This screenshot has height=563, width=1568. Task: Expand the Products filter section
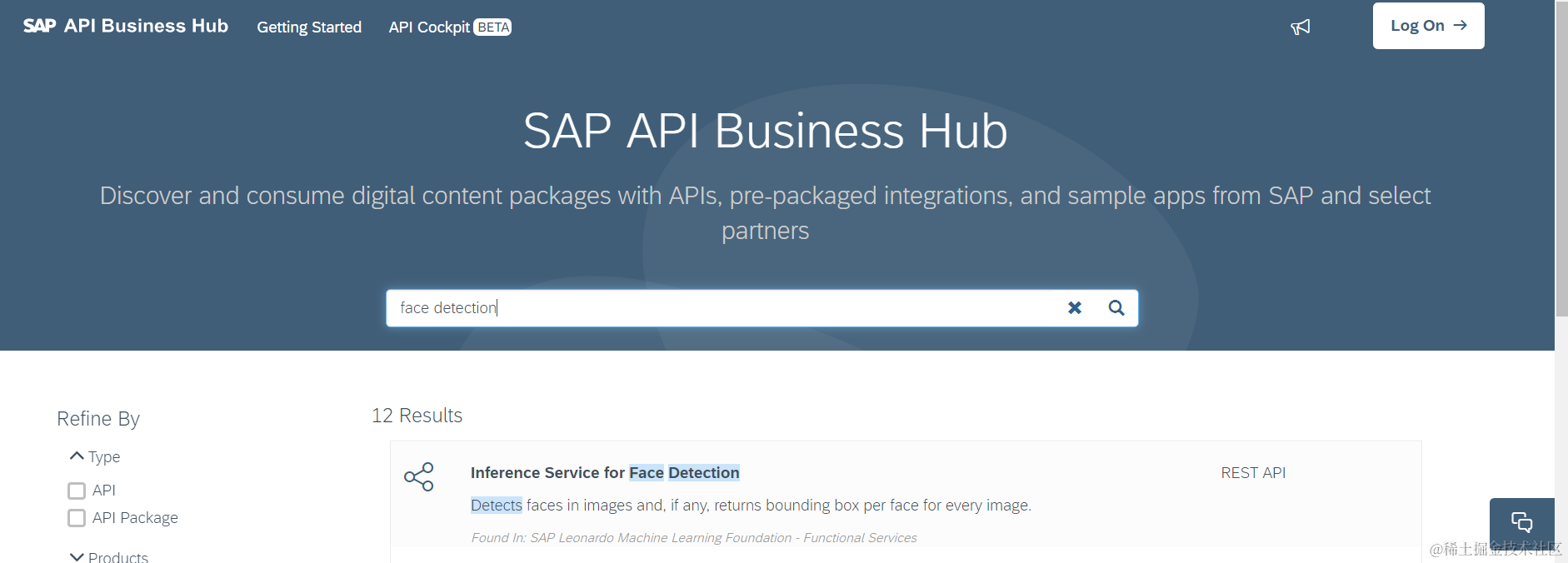tap(77, 556)
